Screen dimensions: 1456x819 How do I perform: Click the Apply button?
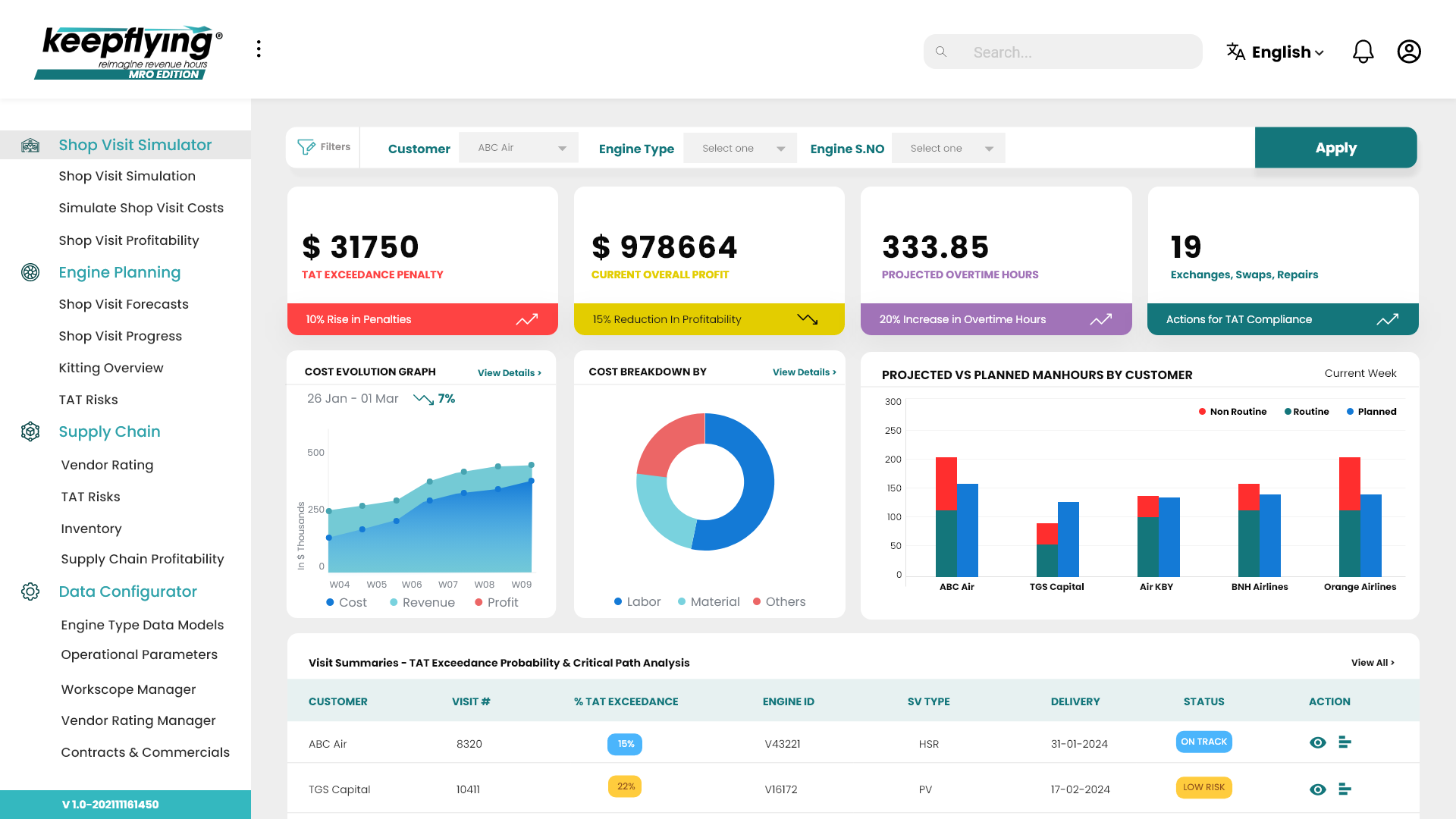pos(1335,147)
